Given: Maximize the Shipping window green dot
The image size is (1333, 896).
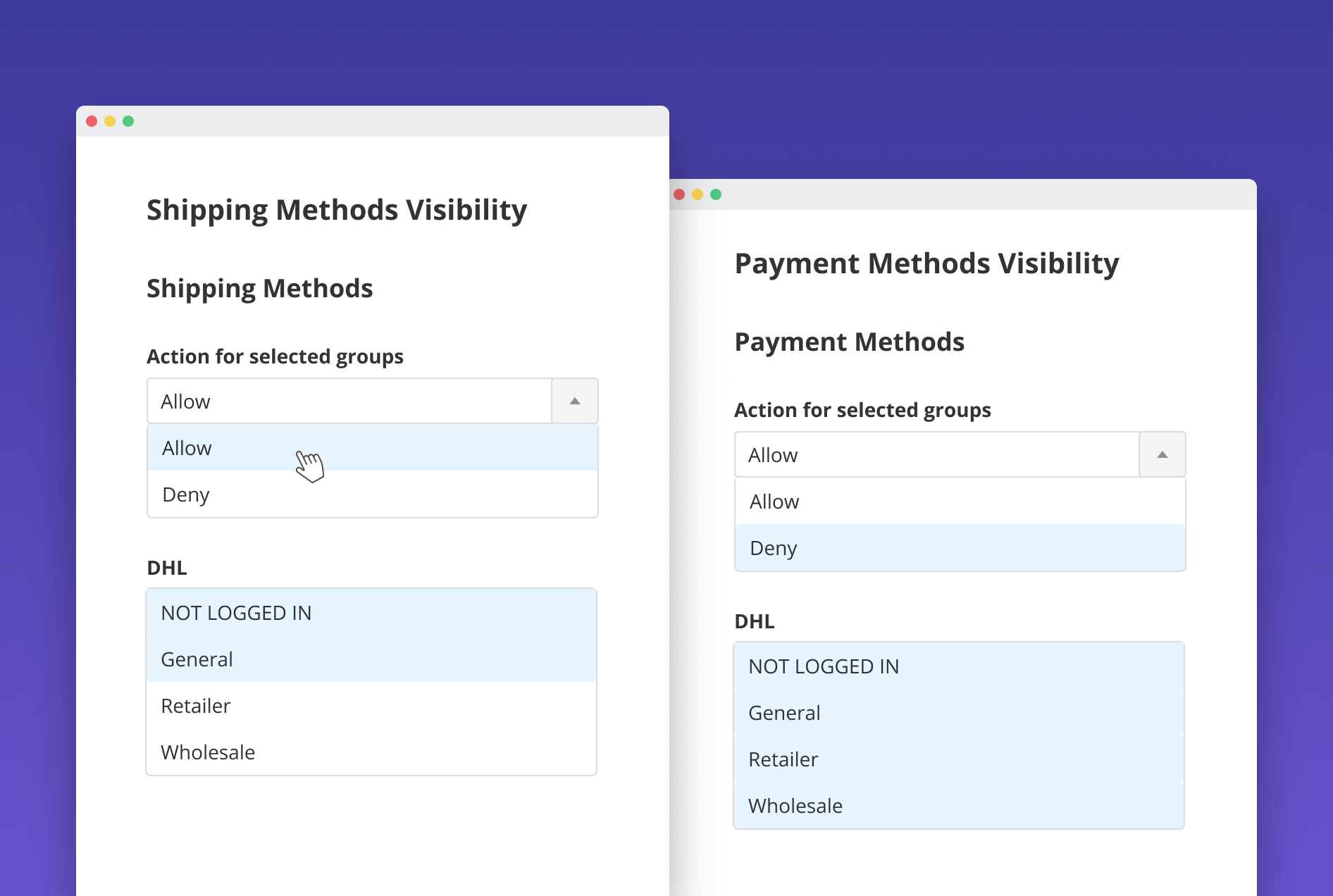Looking at the screenshot, I should [x=128, y=121].
